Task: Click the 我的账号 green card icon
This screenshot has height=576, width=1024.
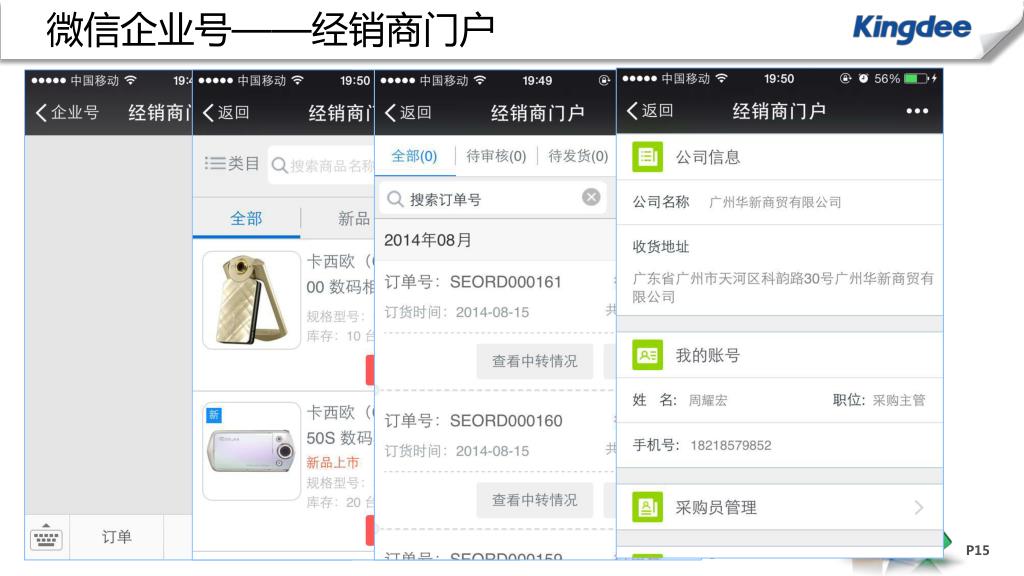Action: coord(647,355)
